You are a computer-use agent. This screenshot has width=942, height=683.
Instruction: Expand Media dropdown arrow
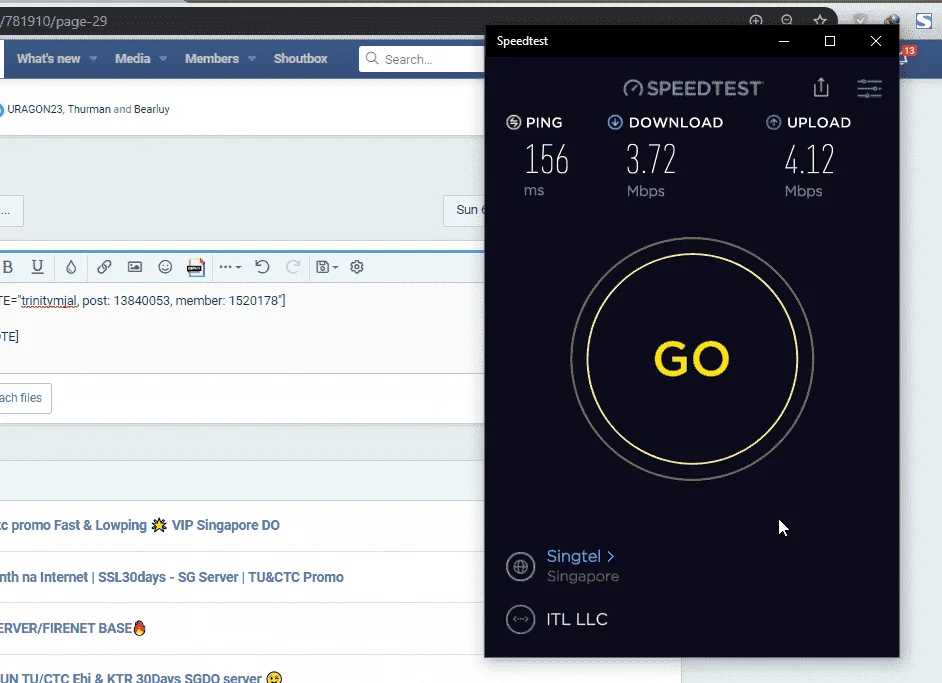click(x=163, y=59)
